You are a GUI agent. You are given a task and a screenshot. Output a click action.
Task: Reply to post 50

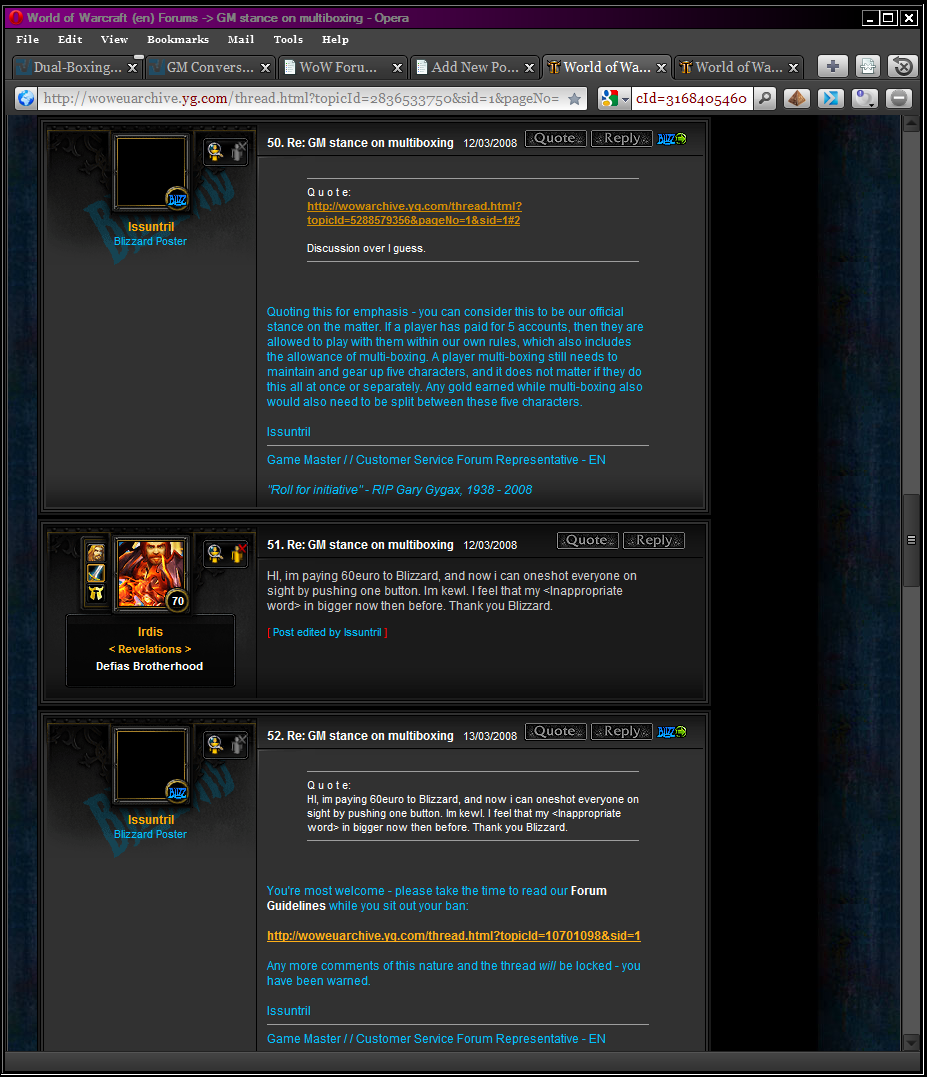[x=621, y=138]
